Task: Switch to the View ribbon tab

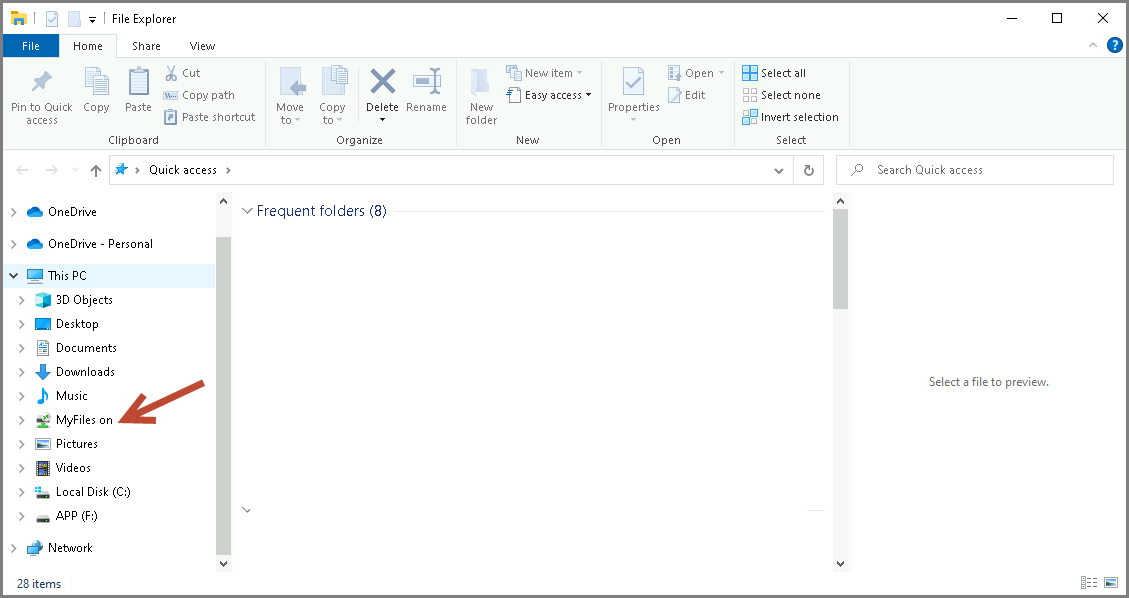Action: click(202, 45)
